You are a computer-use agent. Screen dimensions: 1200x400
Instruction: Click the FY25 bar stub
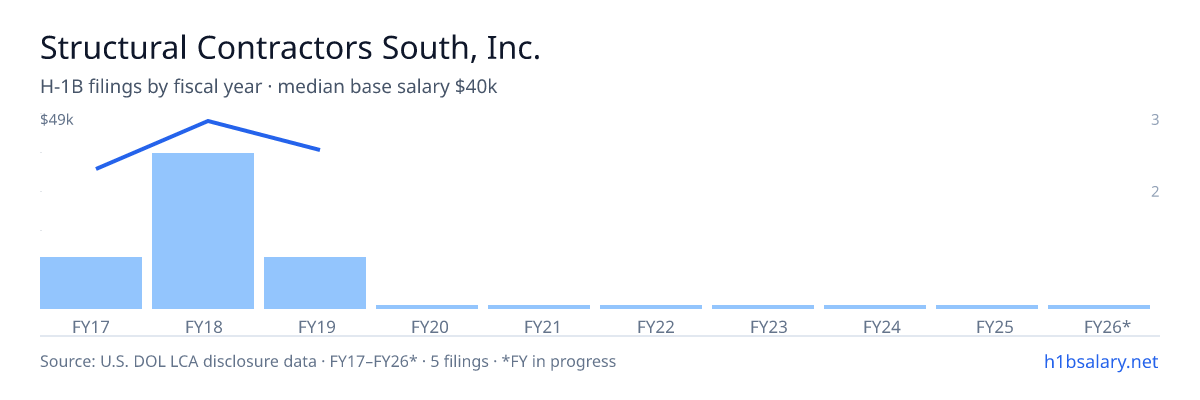tap(987, 307)
